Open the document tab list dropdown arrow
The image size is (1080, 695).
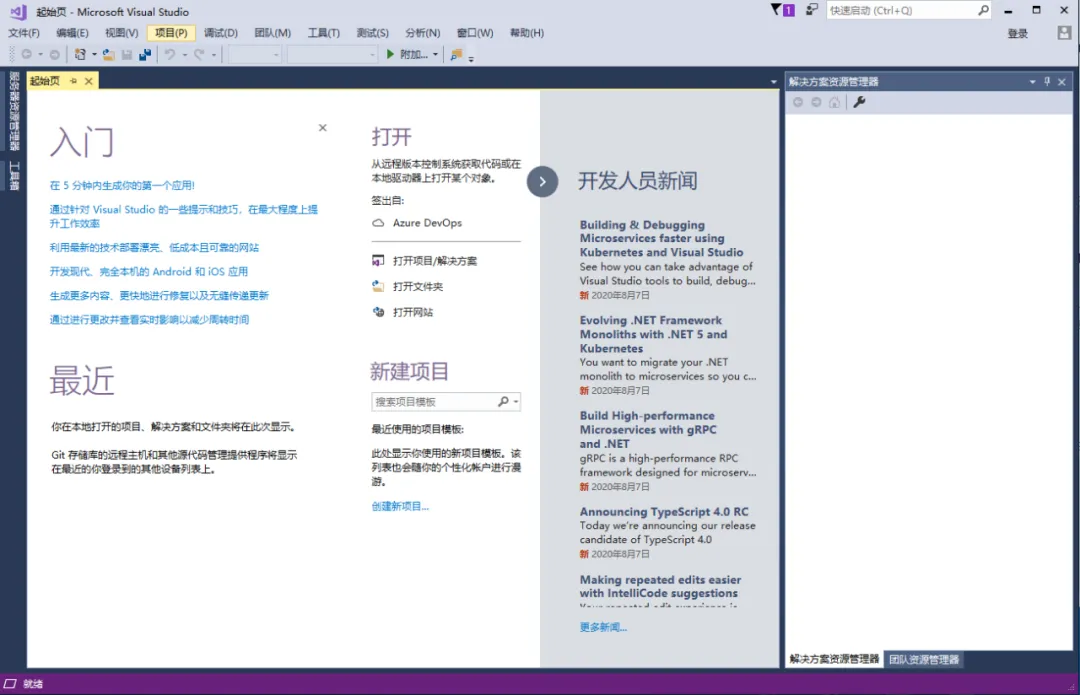tap(773, 82)
